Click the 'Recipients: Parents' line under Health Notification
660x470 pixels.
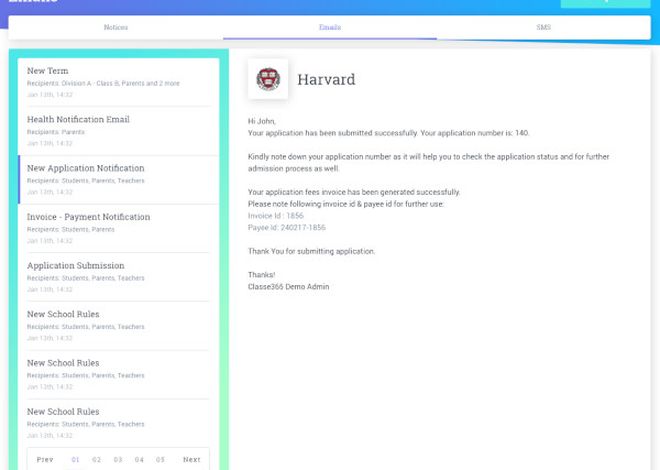tap(56, 132)
